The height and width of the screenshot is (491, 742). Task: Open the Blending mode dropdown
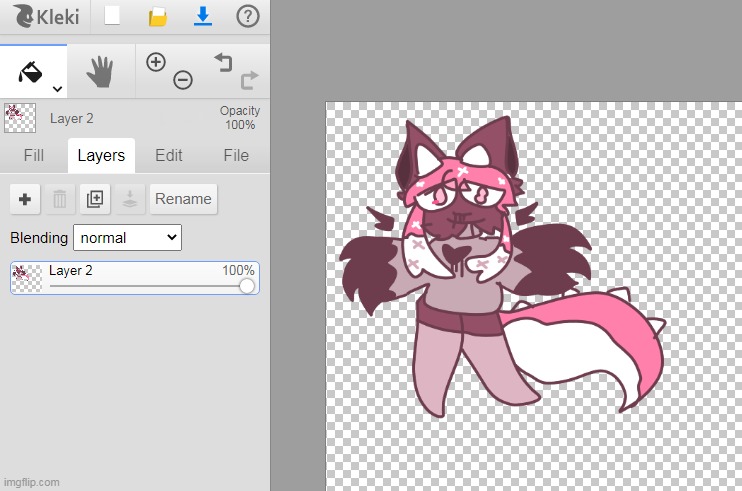pyautogui.click(x=127, y=237)
